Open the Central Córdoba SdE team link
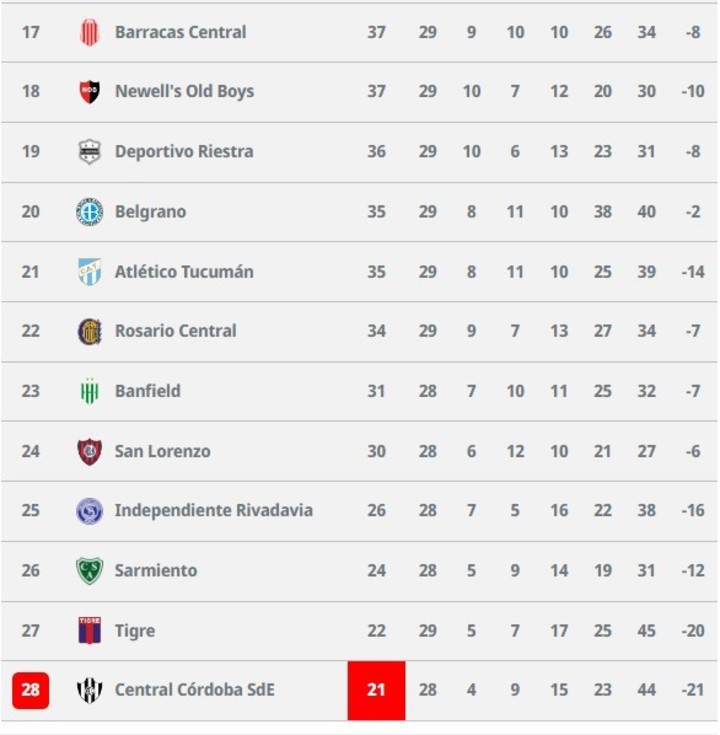This screenshot has height=735, width=720. (x=195, y=690)
